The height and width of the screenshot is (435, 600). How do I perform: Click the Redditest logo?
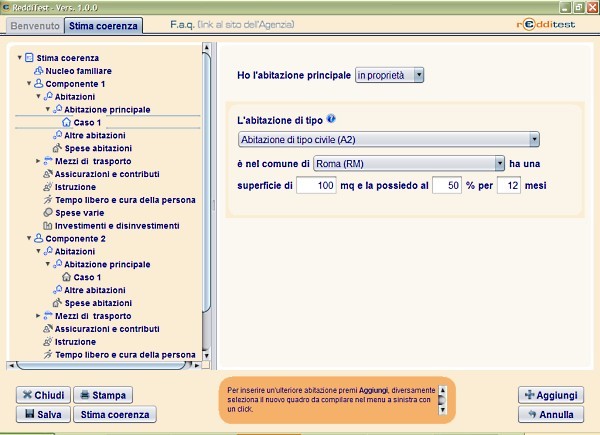pyautogui.click(x=546, y=24)
